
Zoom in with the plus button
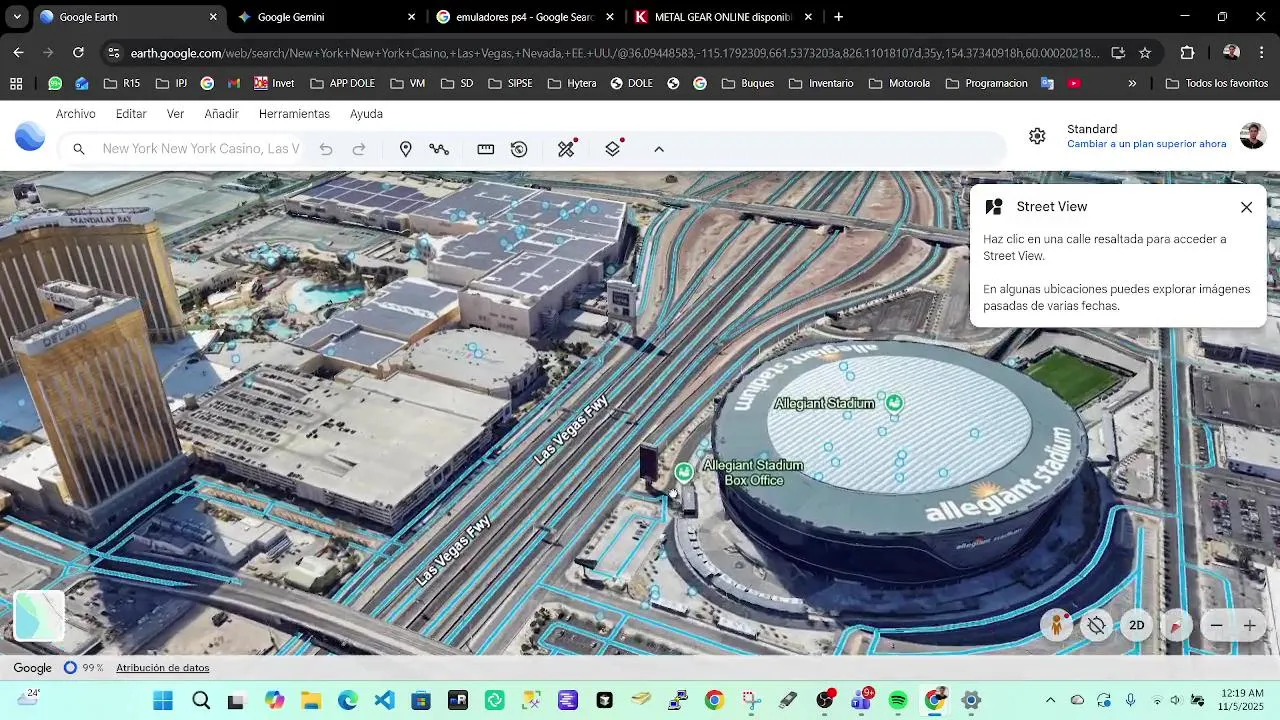coord(1249,626)
